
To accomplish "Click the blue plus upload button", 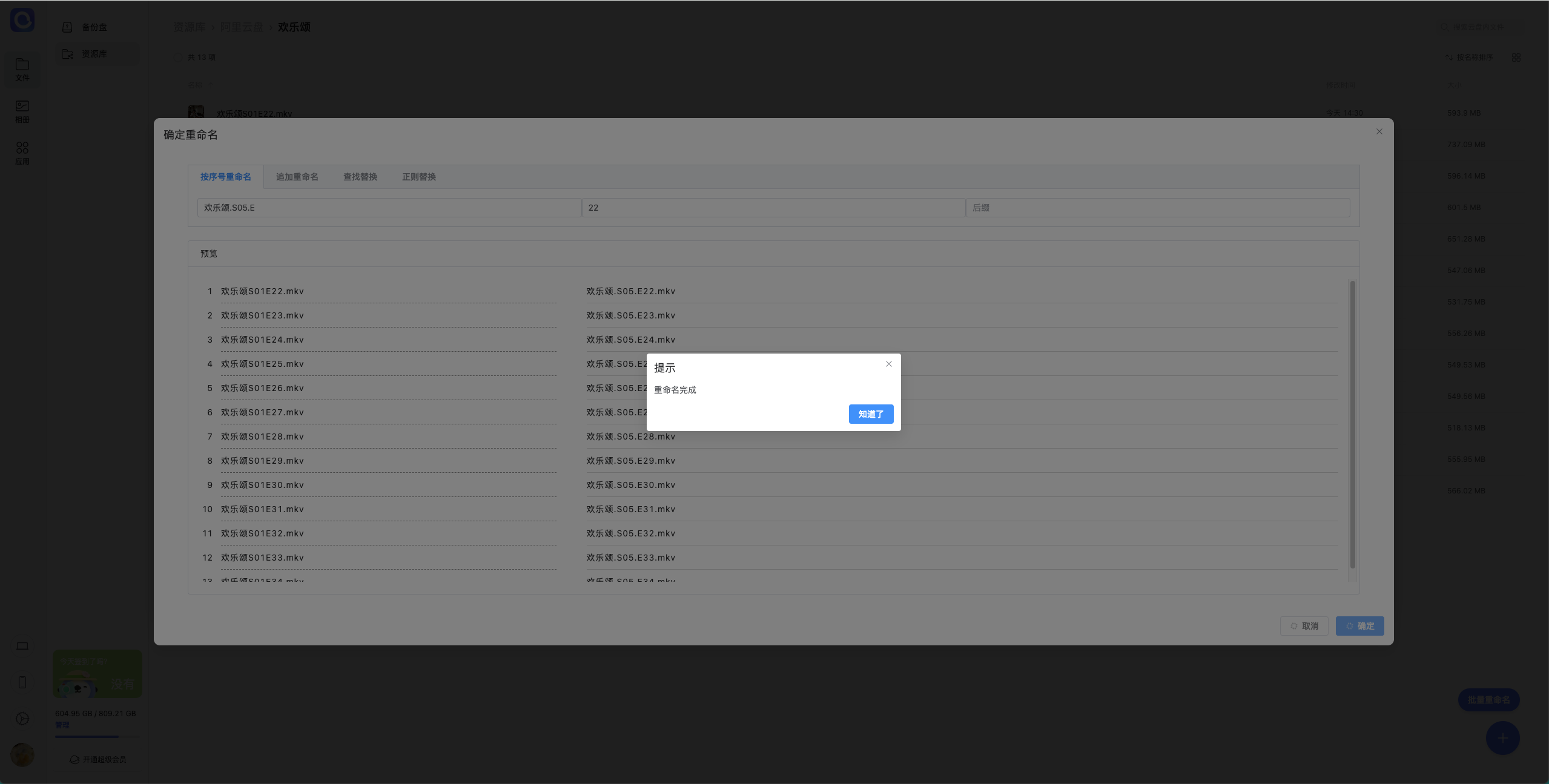I will [x=1502, y=738].
